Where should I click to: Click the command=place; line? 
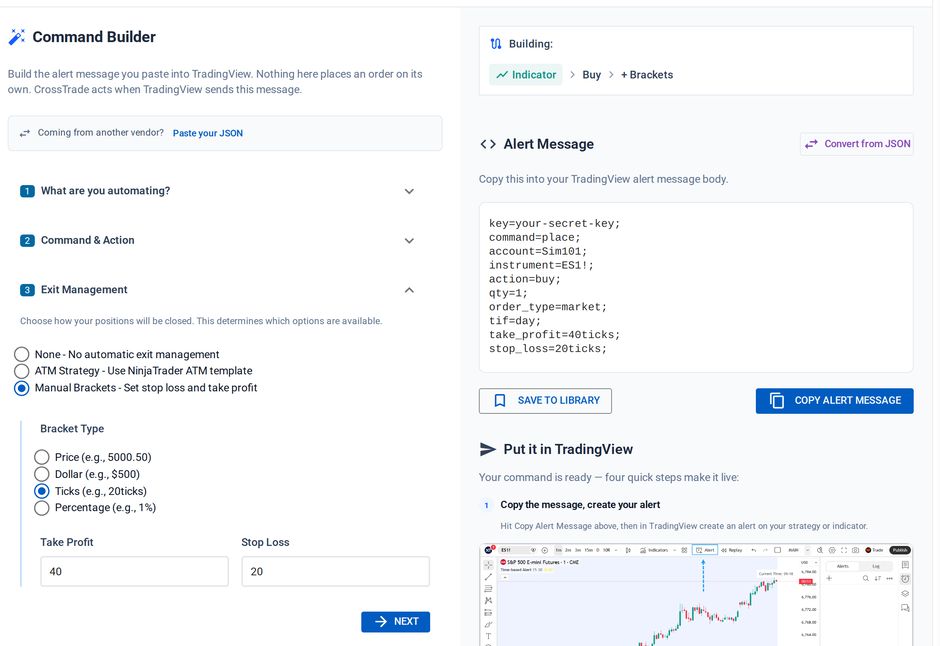(x=535, y=237)
